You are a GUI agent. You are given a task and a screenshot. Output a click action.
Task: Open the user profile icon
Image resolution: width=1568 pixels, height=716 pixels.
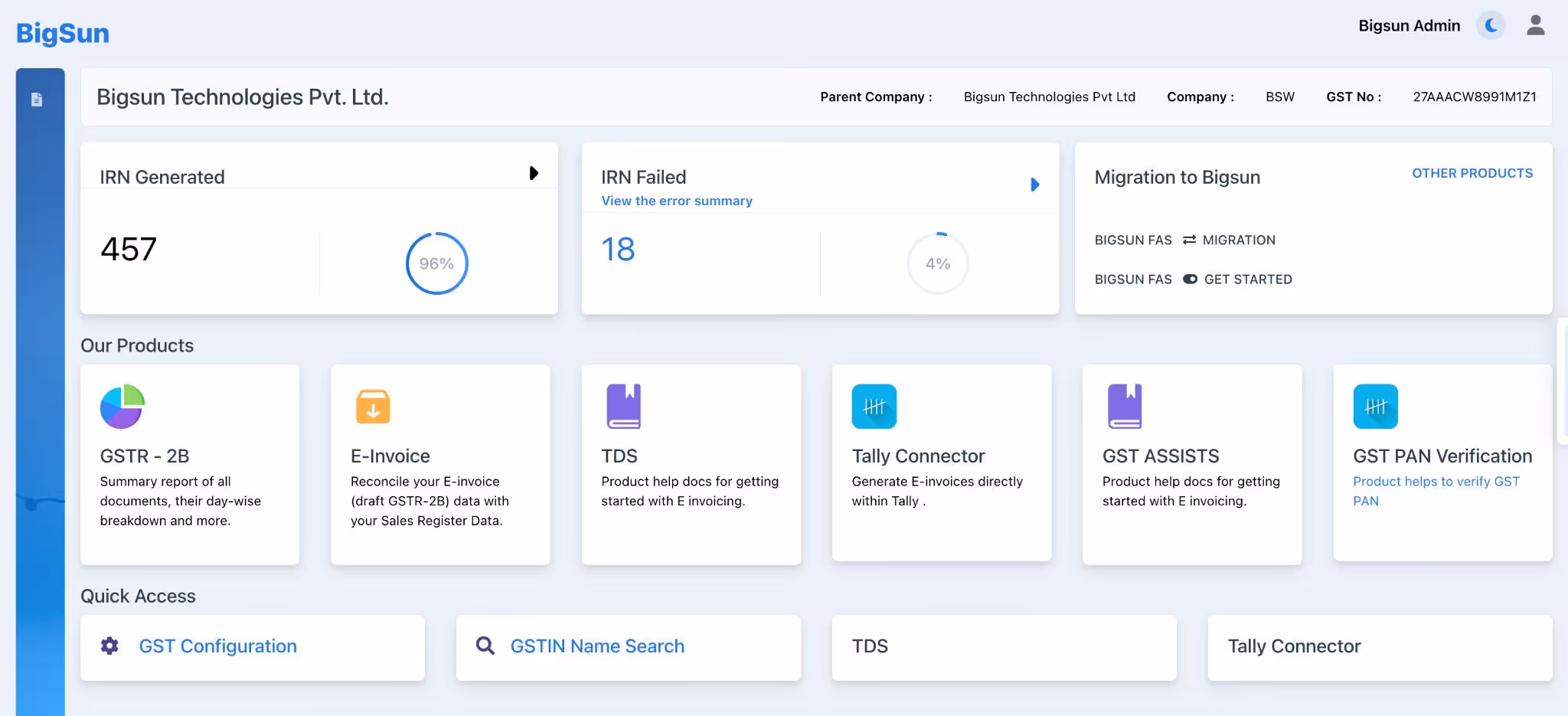point(1536,25)
